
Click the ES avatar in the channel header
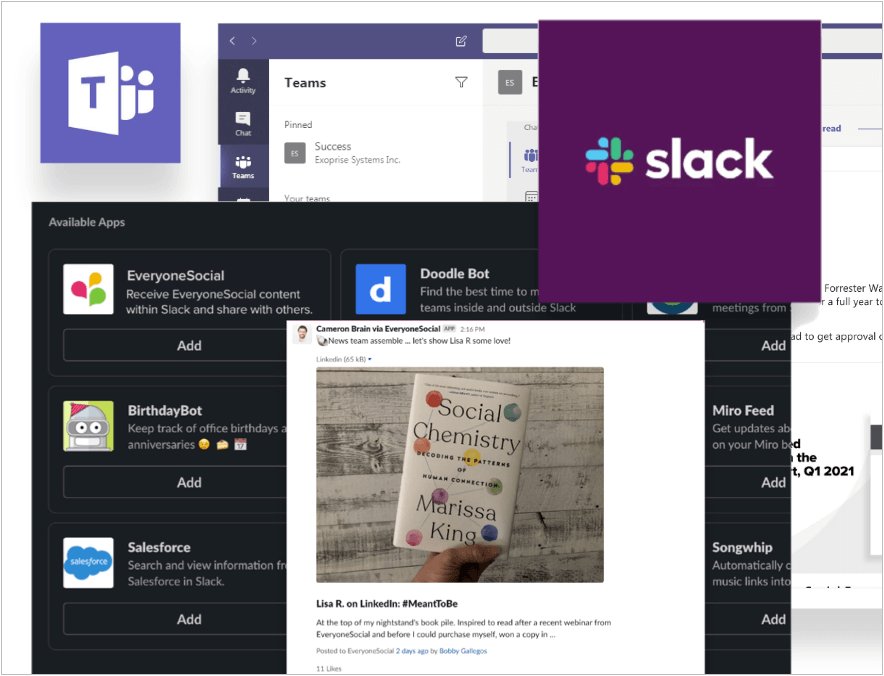pyautogui.click(x=510, y=82)
